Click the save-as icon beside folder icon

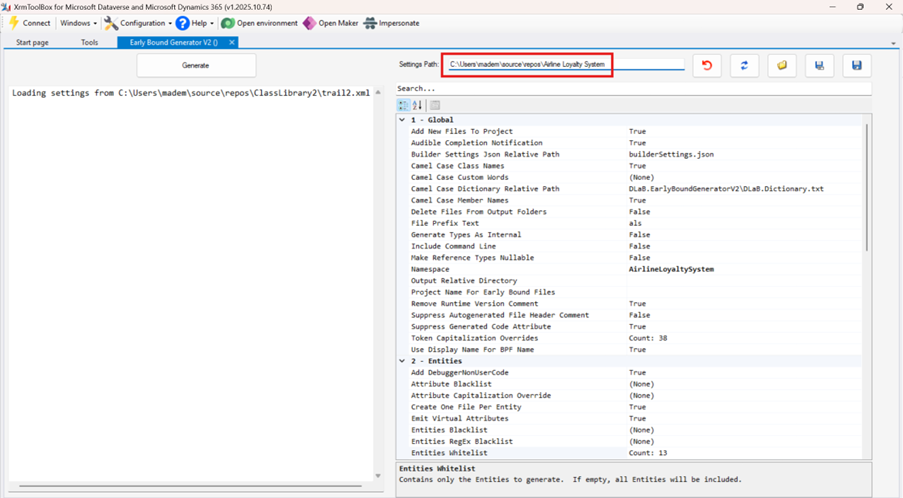click(819, 65)
